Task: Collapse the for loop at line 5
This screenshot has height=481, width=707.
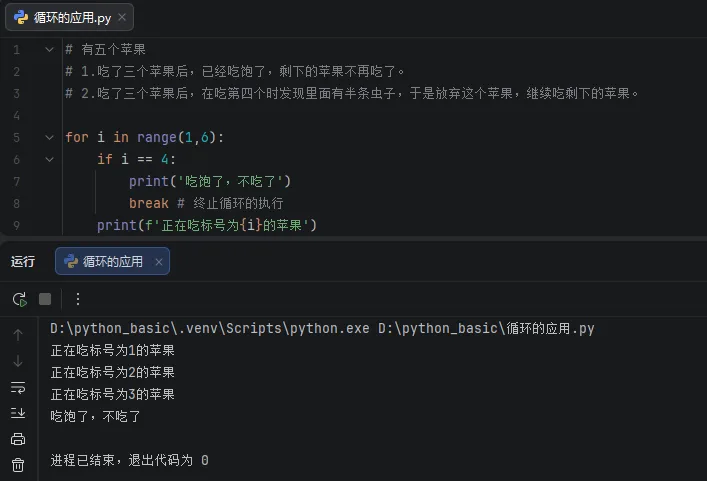Action: click(x=49, y=137)
